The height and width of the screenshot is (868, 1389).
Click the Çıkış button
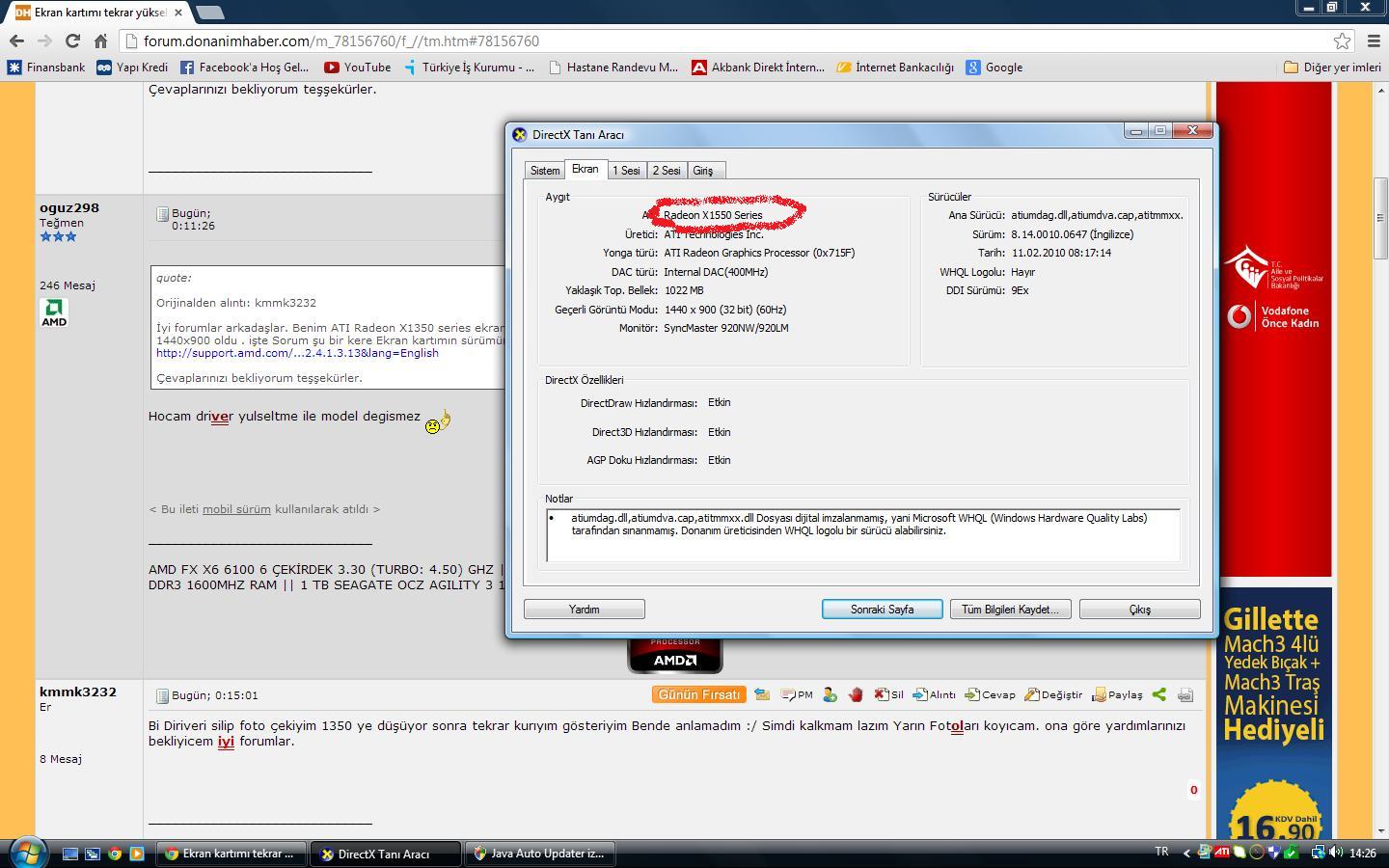coord(1140,610)
